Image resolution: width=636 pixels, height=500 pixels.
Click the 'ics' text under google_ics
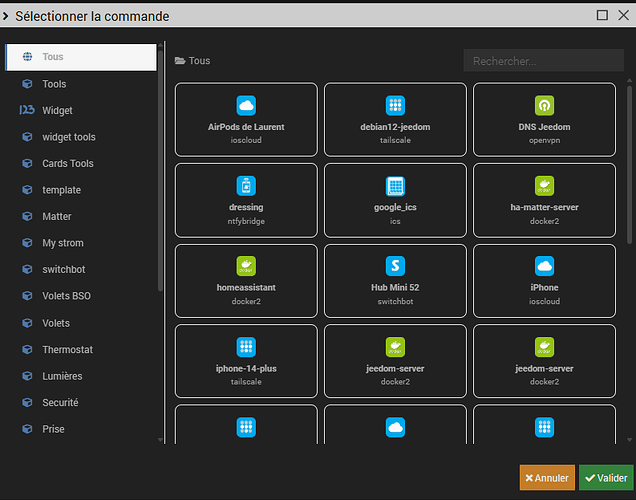(395, 221)
